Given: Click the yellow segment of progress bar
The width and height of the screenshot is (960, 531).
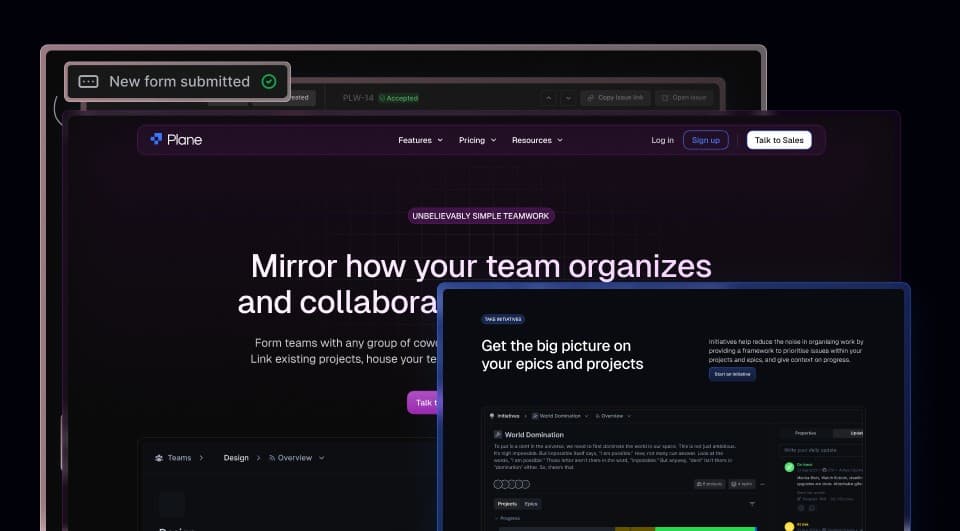Looking at the screenshot, I should point(635,528).
